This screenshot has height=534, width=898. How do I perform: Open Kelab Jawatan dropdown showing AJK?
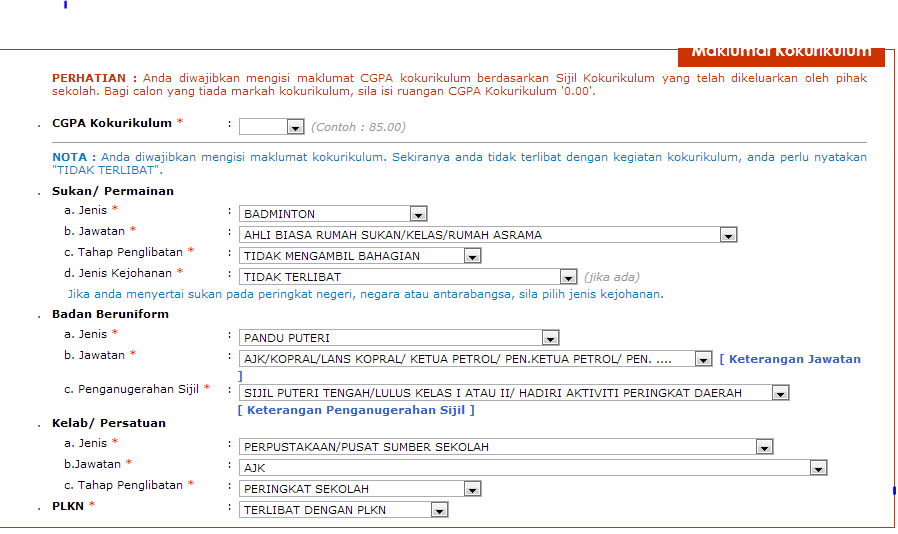pyautogui.click(x=533, y=468)
